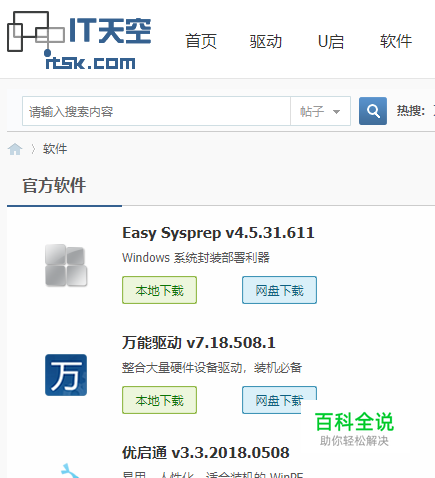Open the Easy Sysprep v4.5.31.611 title
Viewport: 435px width, 478px height.
coord(218,233)
